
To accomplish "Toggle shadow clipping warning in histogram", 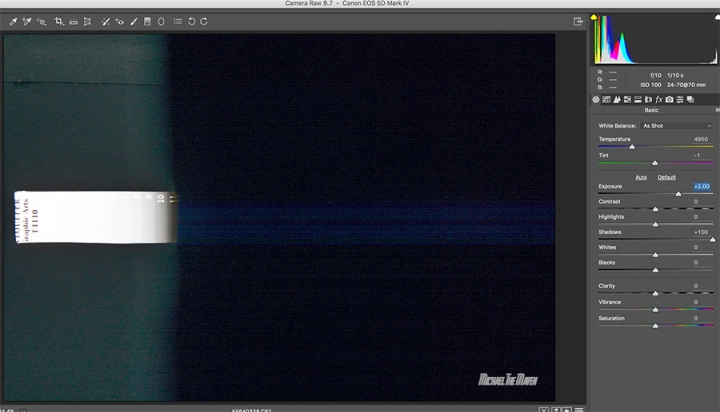I will [x=594, y=17].
